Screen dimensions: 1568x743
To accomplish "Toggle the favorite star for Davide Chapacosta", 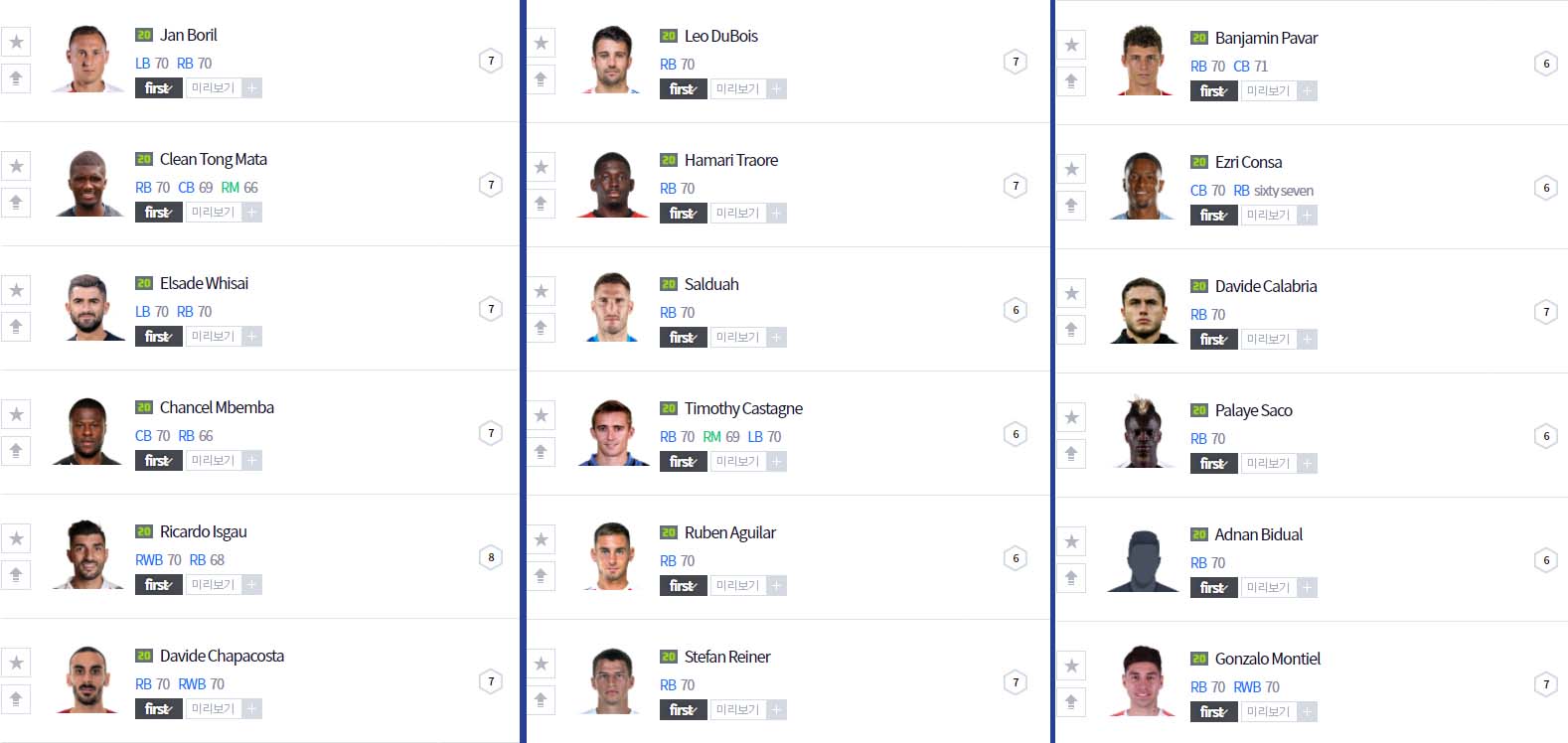I will (16, 663).
